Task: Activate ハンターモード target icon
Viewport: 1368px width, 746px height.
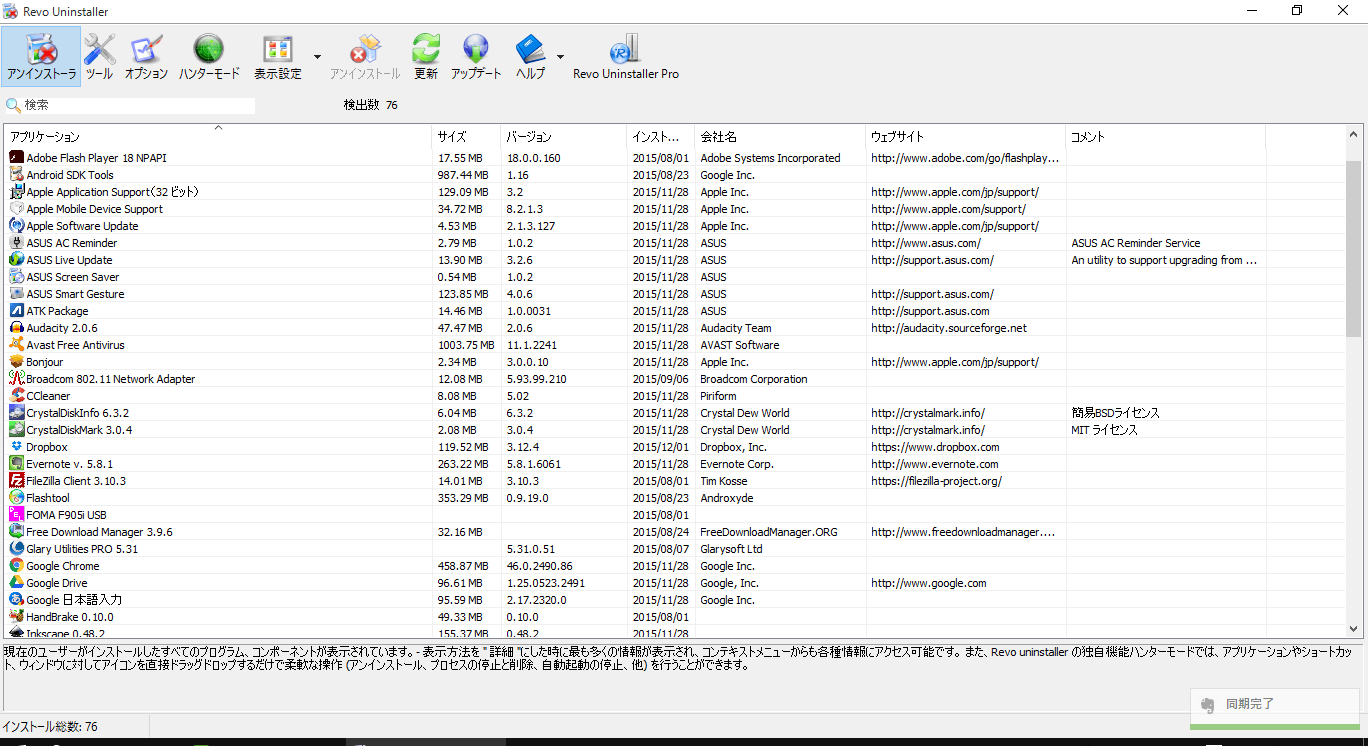Action: [x=209, y=56]
